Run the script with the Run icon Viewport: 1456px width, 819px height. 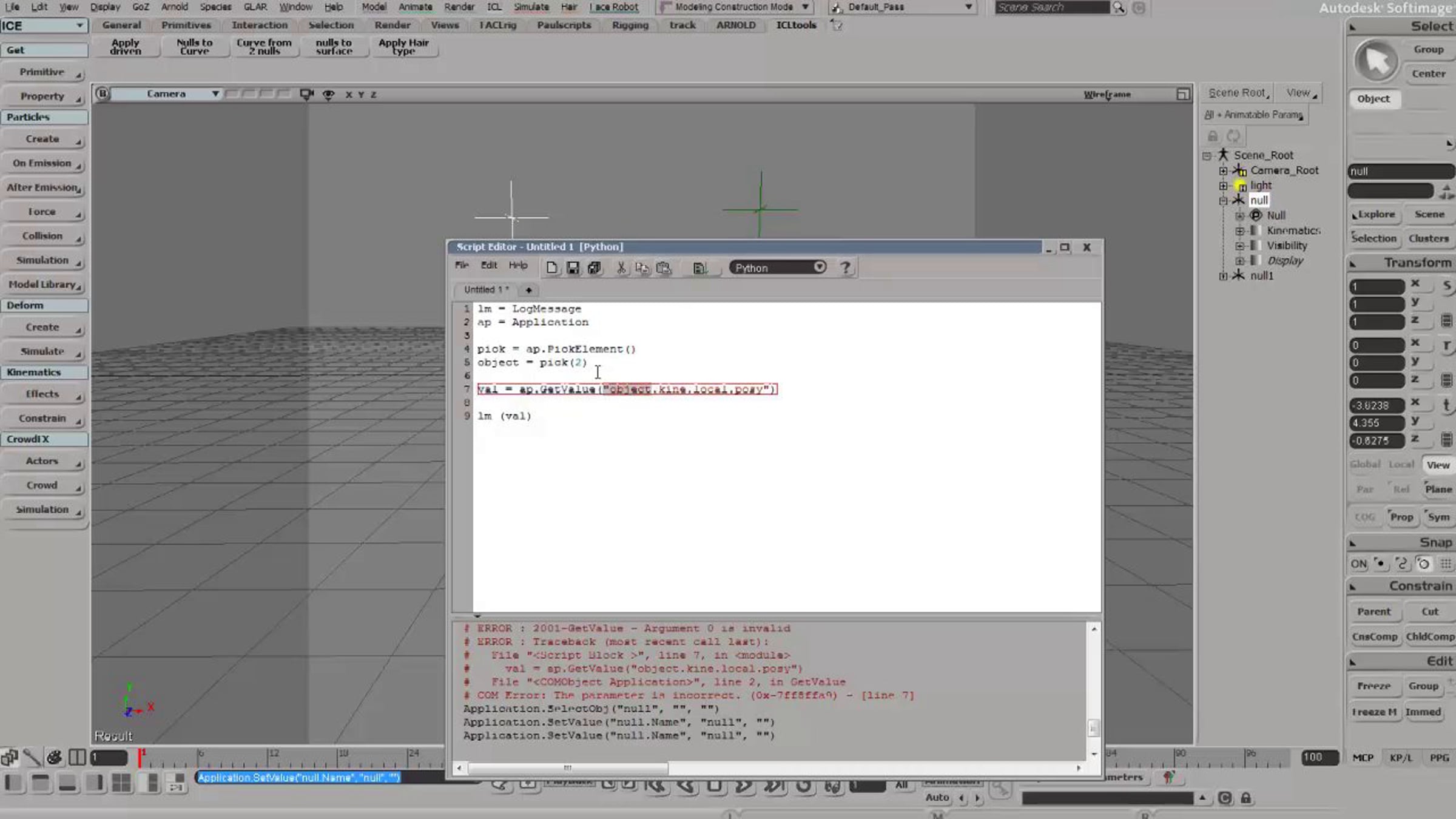(699, 268)
